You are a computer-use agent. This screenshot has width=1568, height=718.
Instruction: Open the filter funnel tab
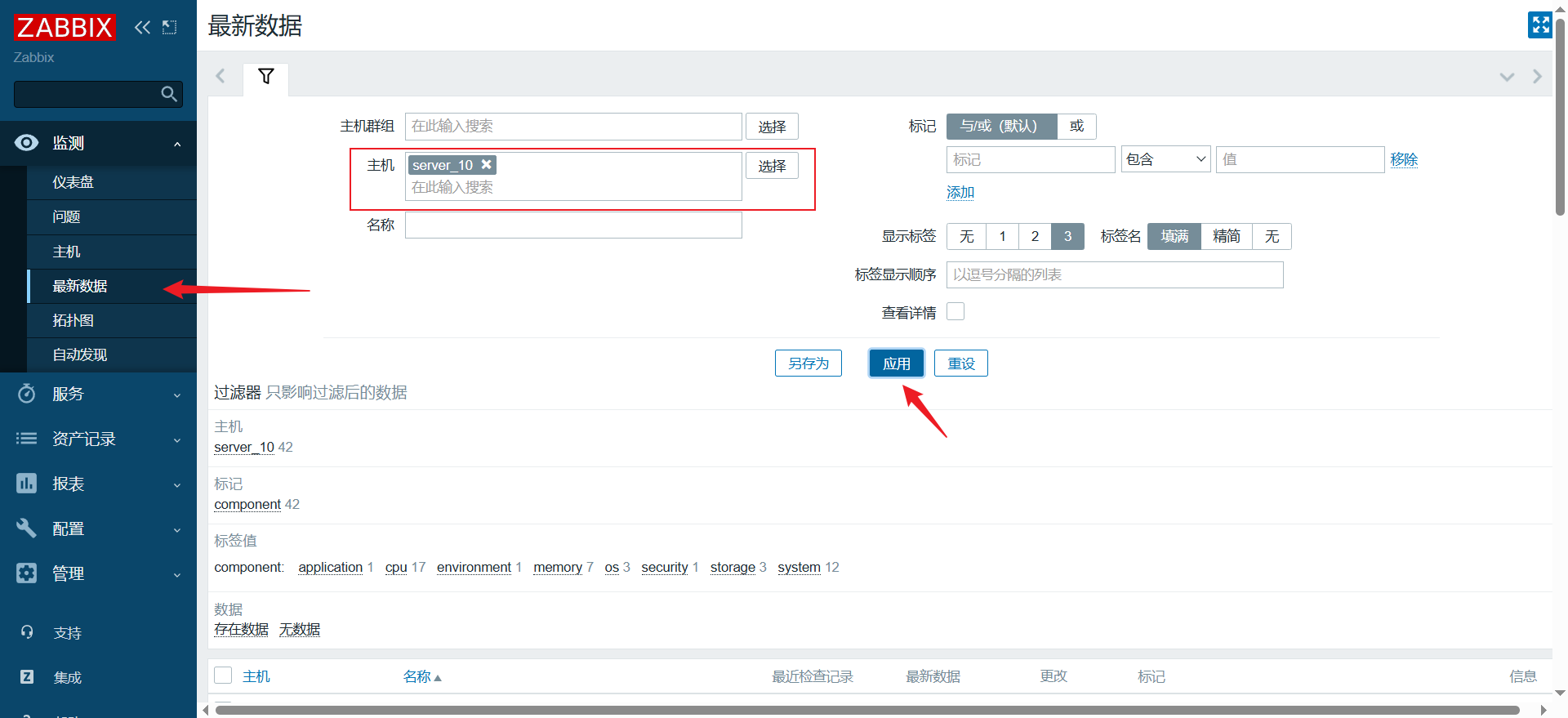(x=265, y=77)
